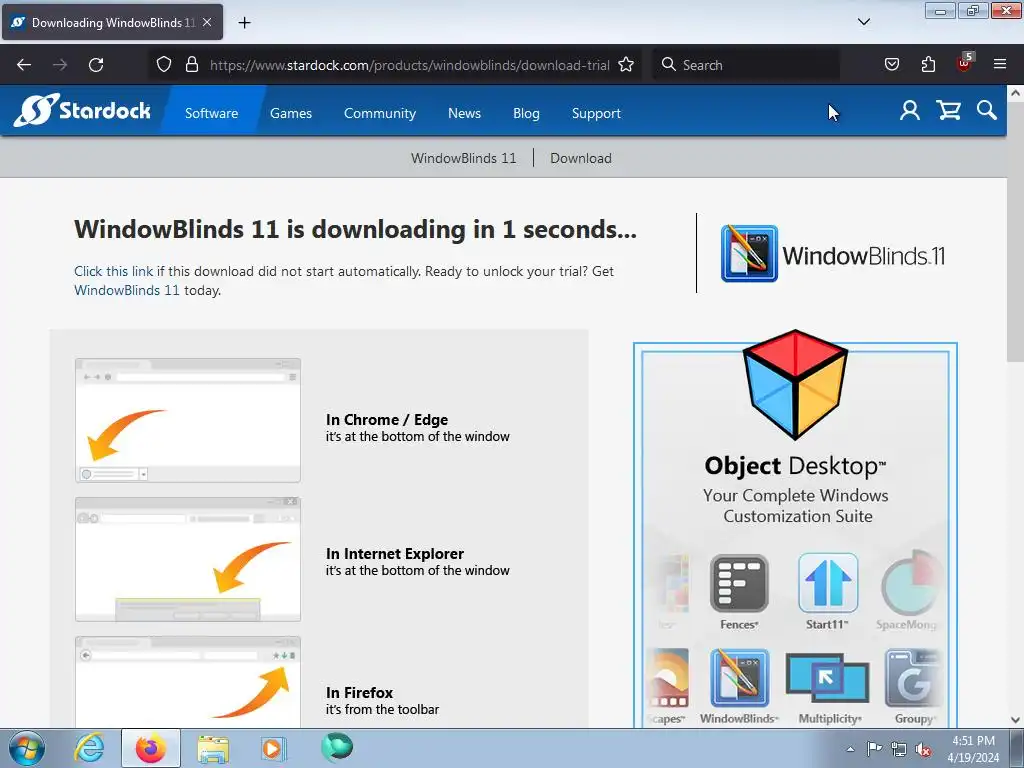Click the Stardock site search magnifier
The image size is (1024, 768).
(x=987, y=110)
